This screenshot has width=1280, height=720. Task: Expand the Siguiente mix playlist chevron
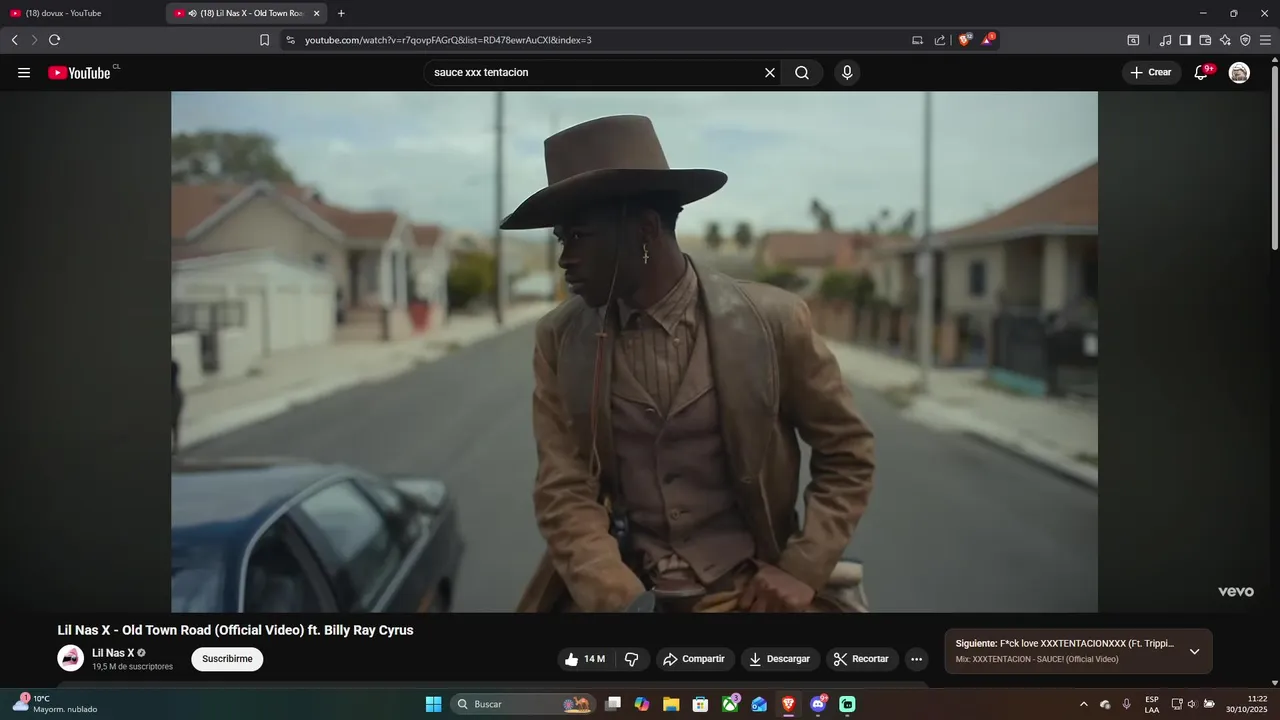[x=1194, y=651]
